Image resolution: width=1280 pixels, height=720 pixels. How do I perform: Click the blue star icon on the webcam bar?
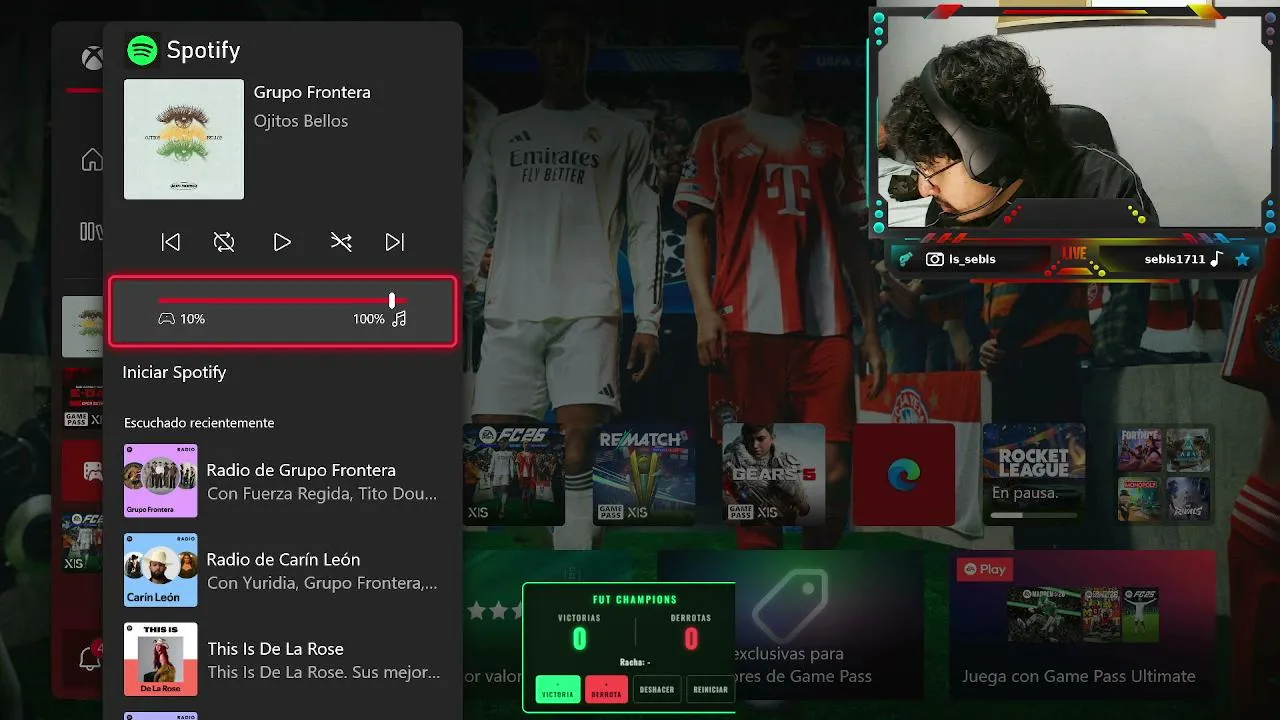coord(1242,259)
